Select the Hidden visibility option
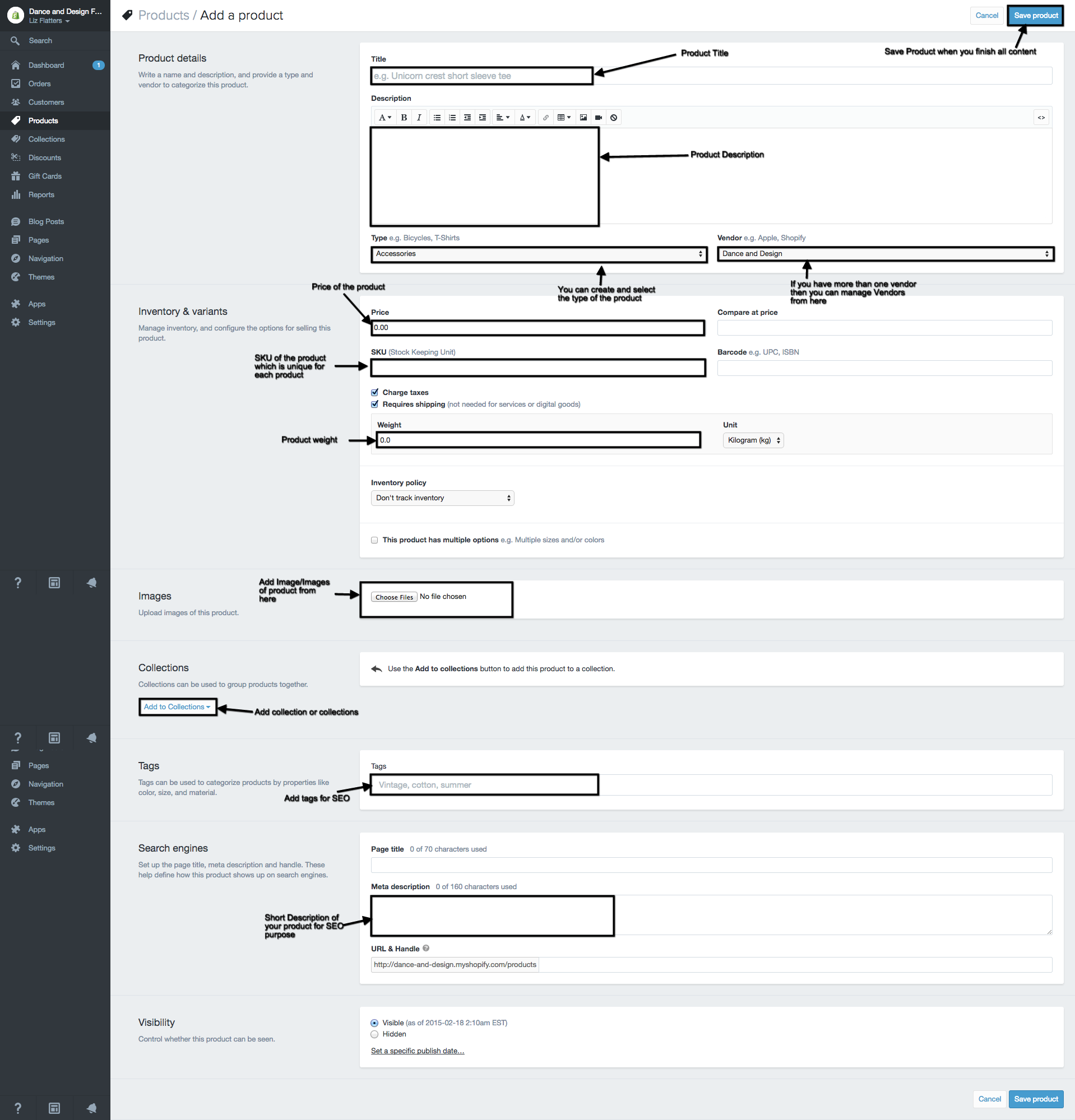The width and height of the screenshot is (1075, 1120). (375, 1034)
